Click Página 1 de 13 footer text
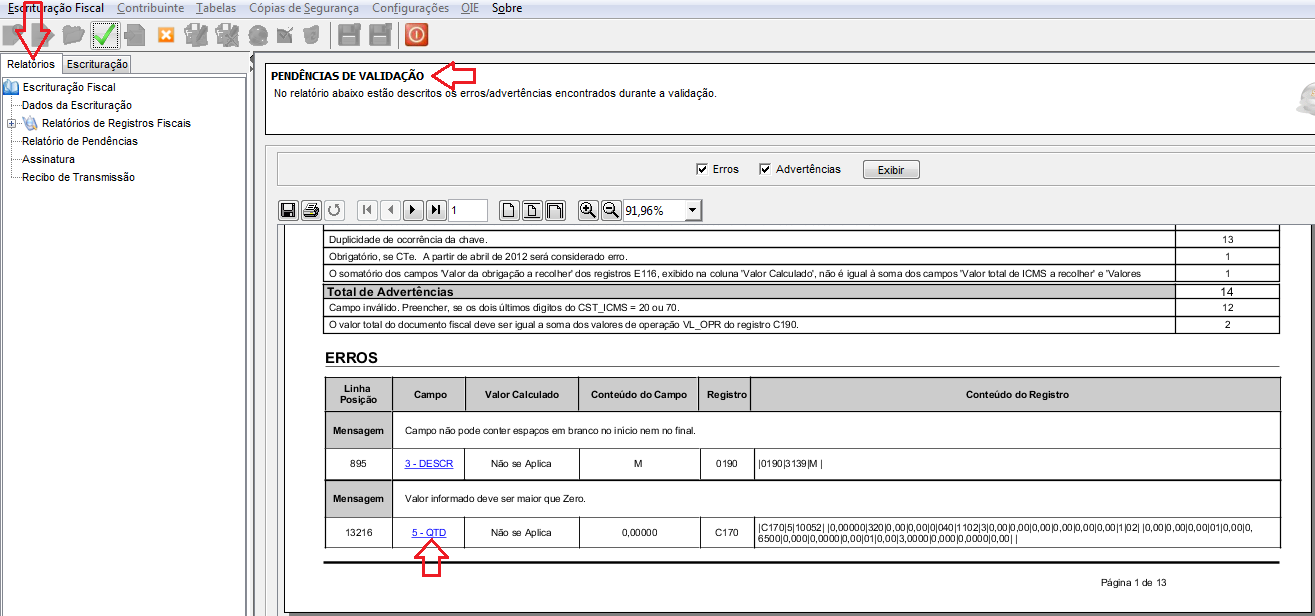This screenshot has height=616, width=1315. 1134,582
